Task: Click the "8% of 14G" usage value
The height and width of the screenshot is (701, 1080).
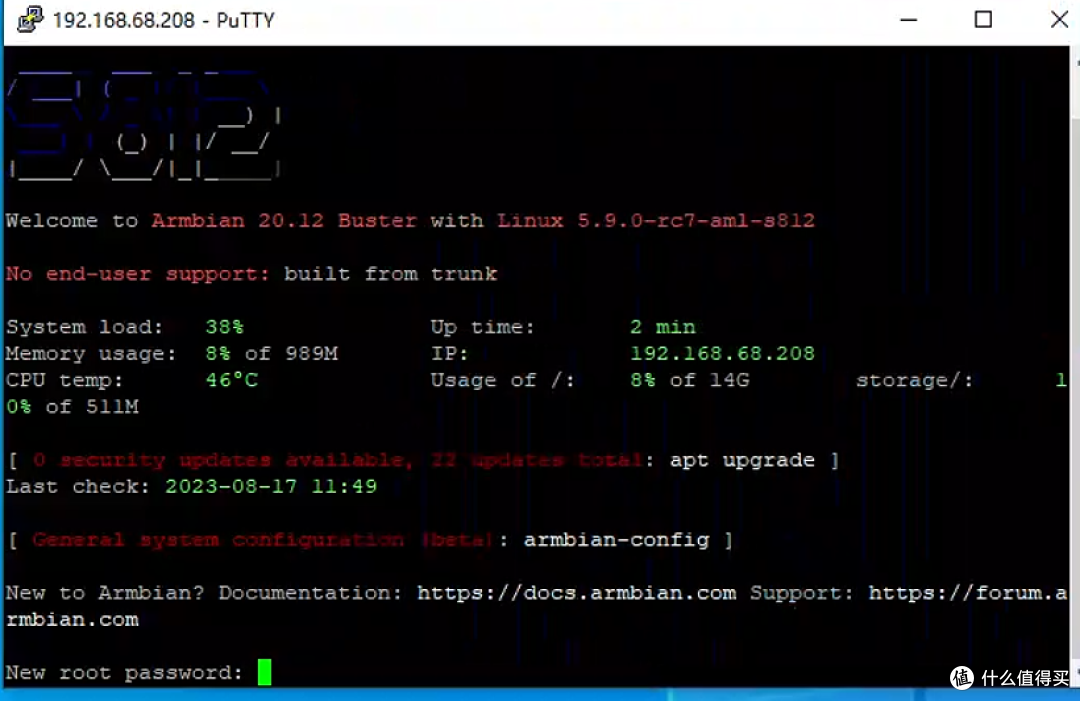Action: (689, 380)
